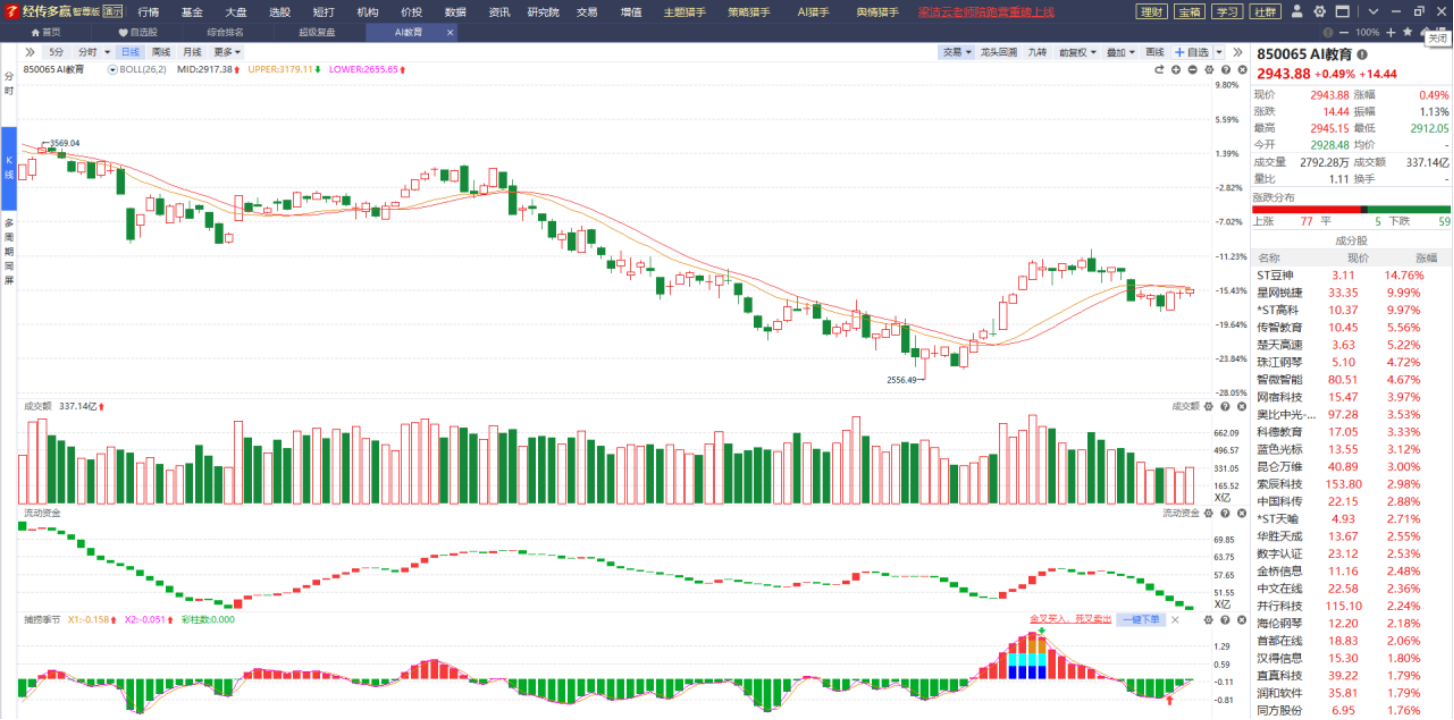Image resolution: width=1454 pixels, height=720 pixels.
Task: Click the 理财 button
Action: click(1152, 12)
